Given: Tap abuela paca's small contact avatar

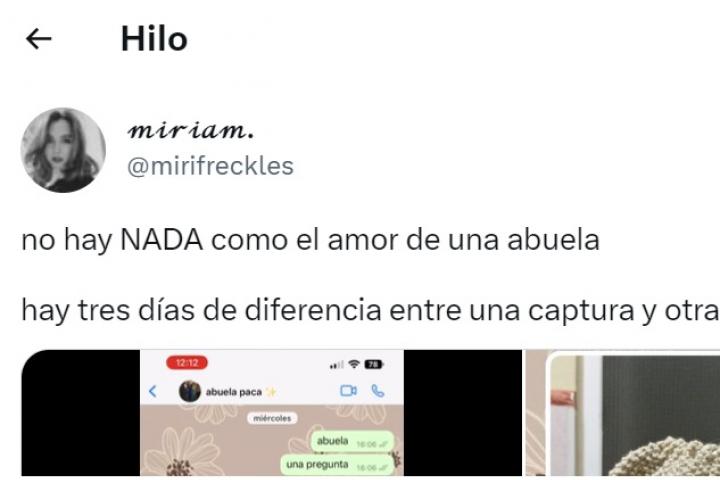Looking at the screenshot, I should [190, 391].
